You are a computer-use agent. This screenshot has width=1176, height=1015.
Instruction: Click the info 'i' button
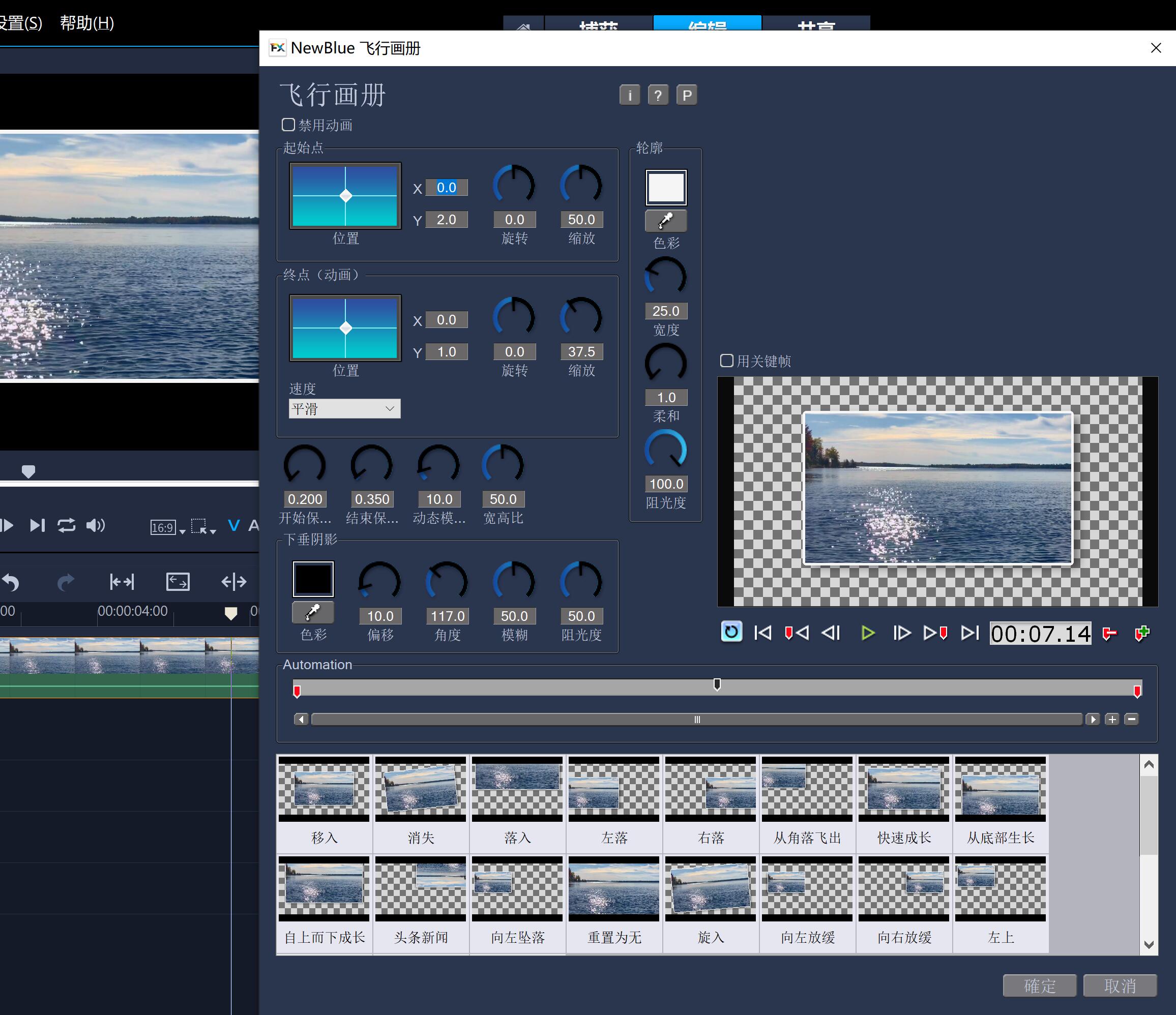(629, 95)
